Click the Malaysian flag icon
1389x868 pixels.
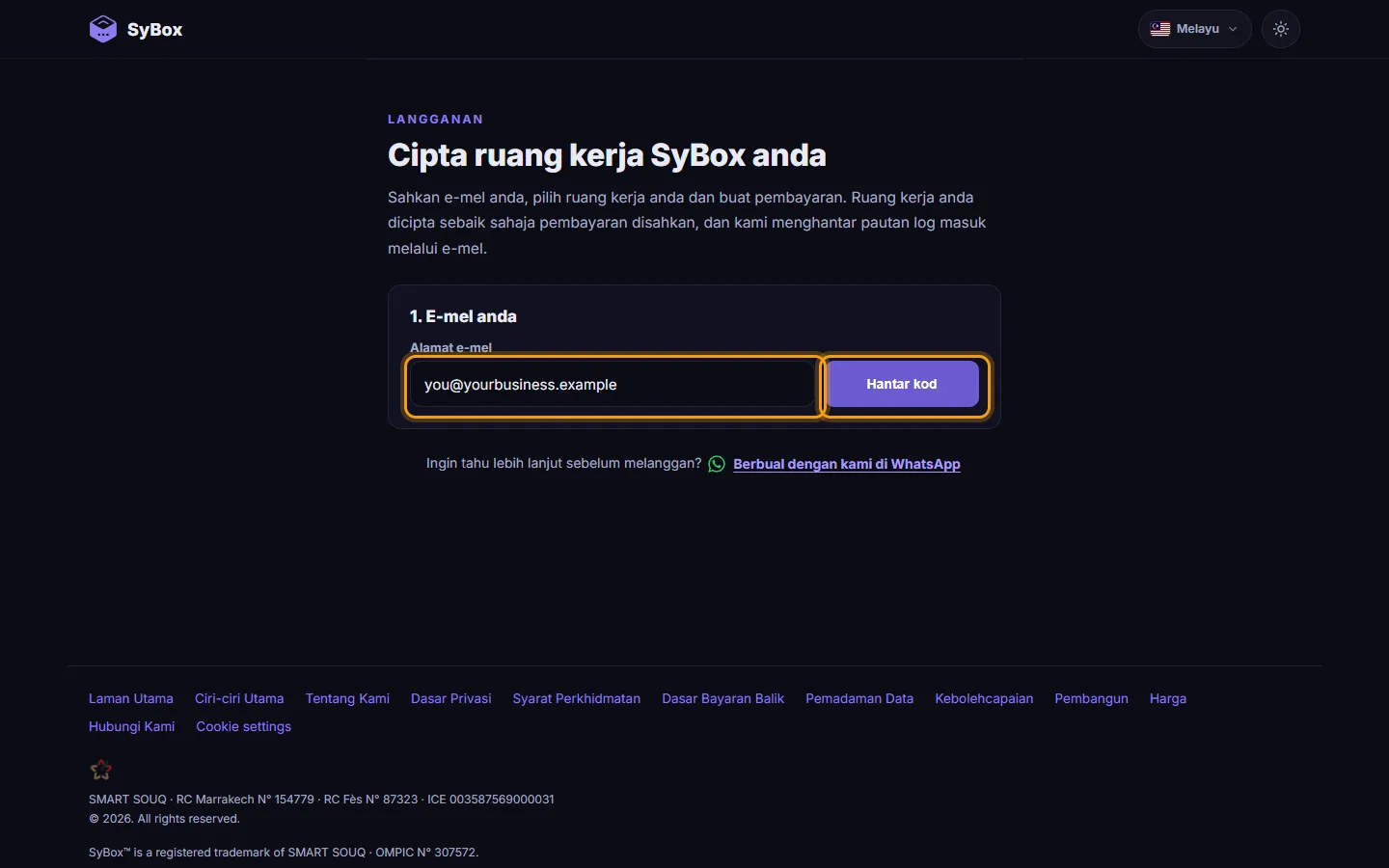(x=1160, y=29)
